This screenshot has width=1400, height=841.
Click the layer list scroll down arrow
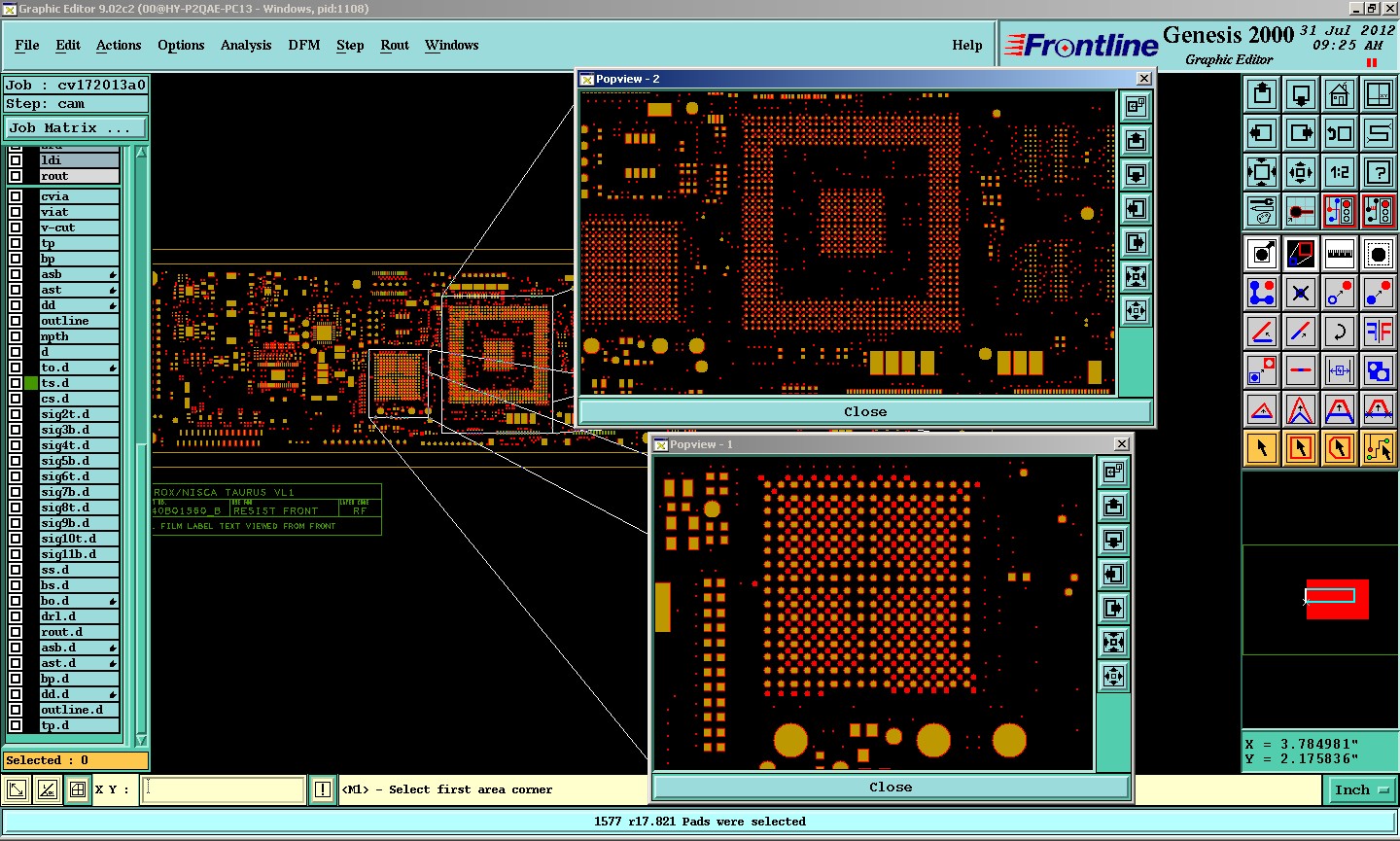[x=141, y=740]
